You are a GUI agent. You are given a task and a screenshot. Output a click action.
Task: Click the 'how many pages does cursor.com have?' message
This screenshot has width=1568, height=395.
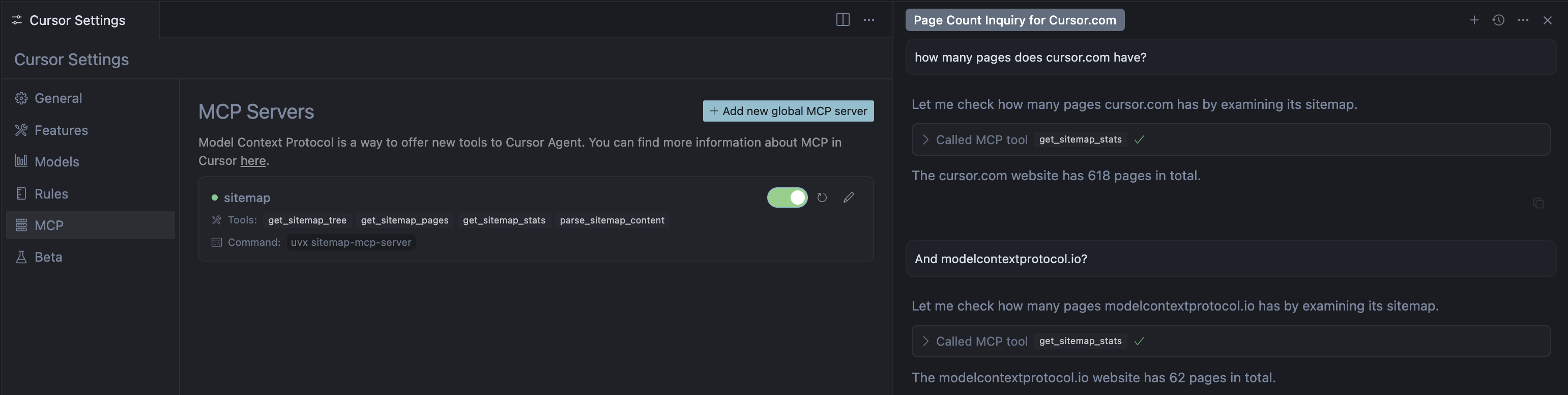pyautogui.click(x=1230, y=57)
